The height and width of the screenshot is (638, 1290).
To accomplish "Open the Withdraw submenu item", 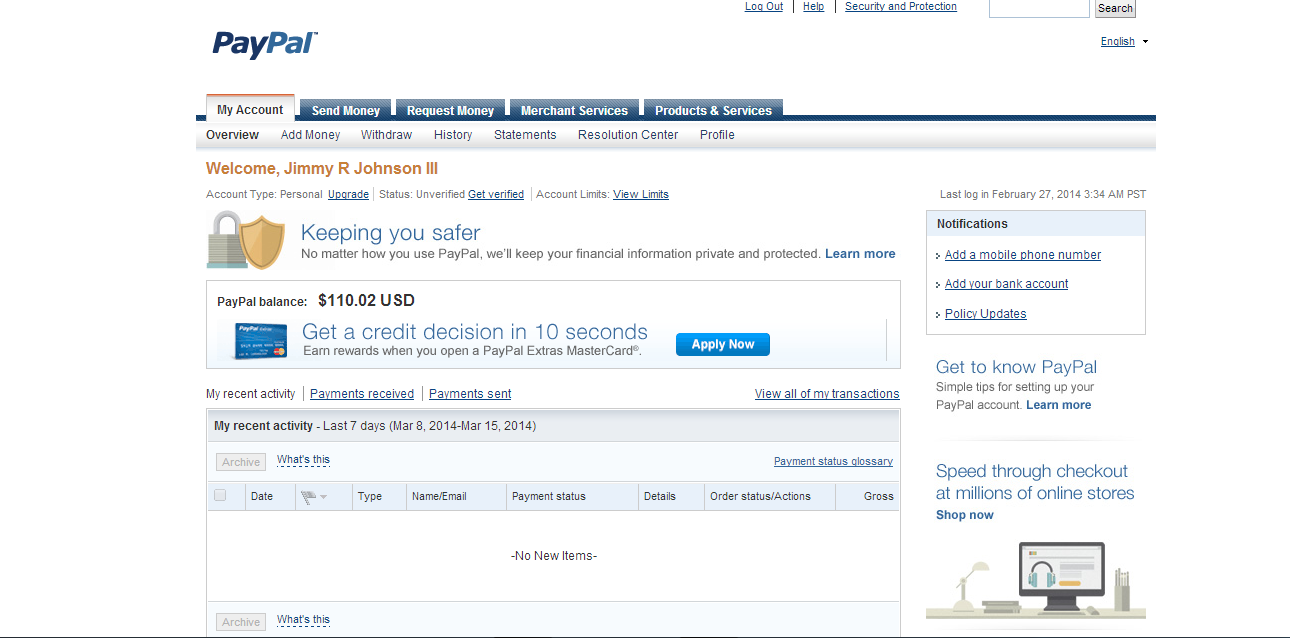I will click(386, 135).
